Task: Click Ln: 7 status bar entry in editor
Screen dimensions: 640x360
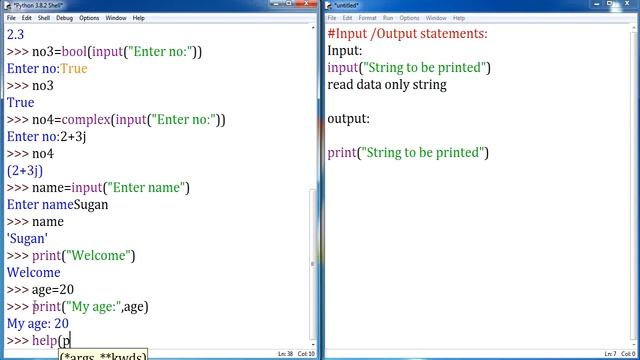Action: click(610, 354)
